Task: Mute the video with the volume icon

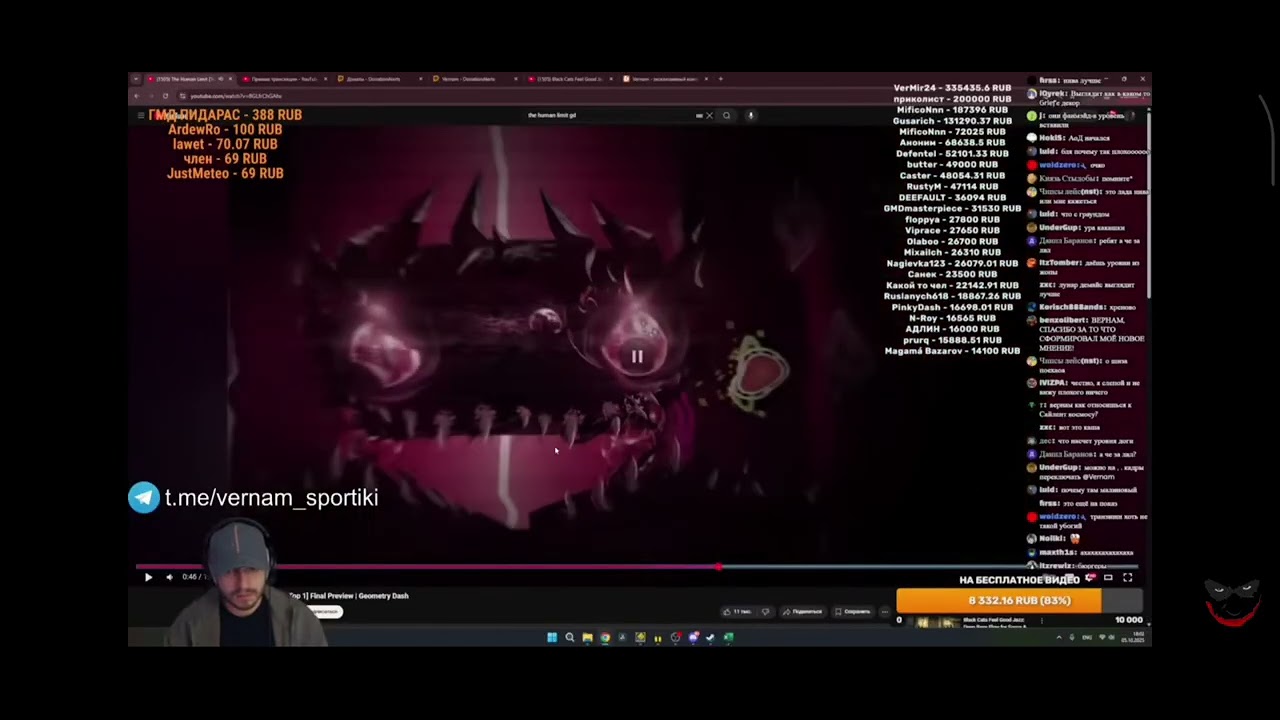Action: click(169, 577)
